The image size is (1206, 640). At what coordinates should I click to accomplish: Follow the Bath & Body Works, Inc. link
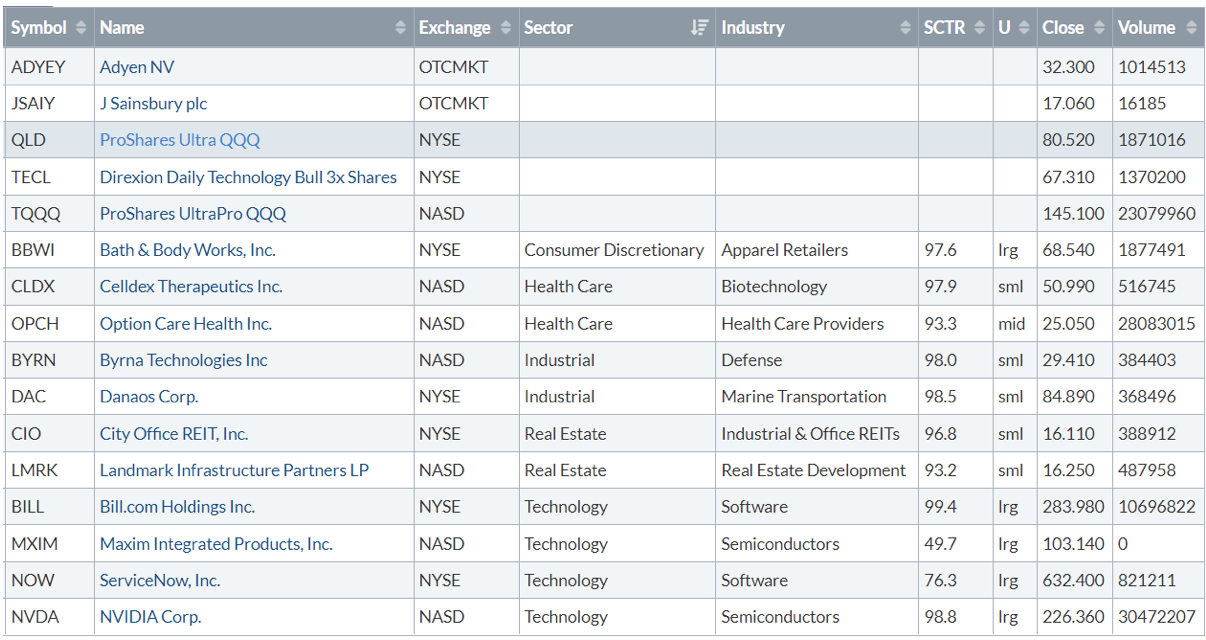187,250
